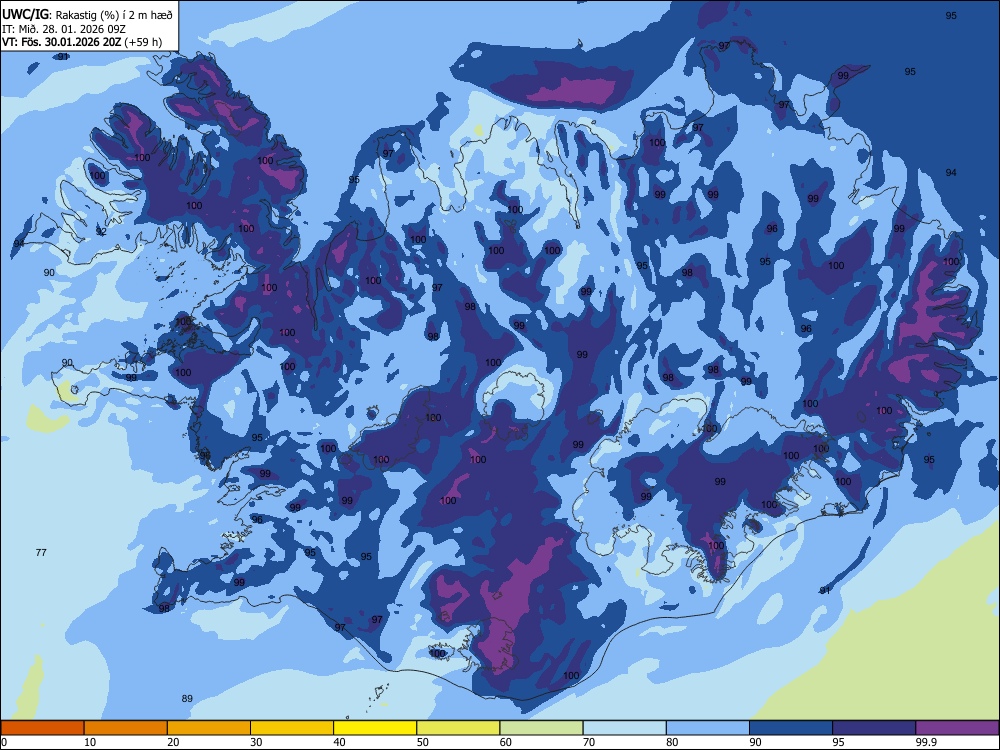Select the amber 20–30 color scale segment
Viewport: 1000px width, 750px height.
[209, 728]
